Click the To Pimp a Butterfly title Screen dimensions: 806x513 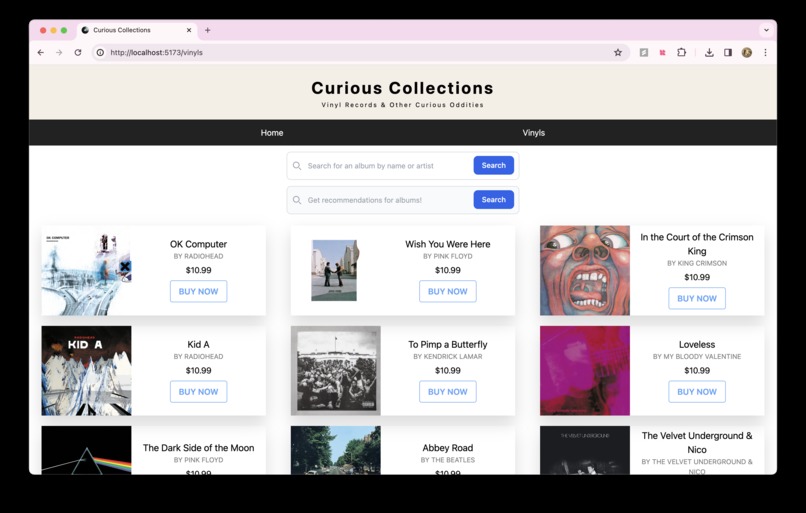pyautogui.click(x=448, y=344)
